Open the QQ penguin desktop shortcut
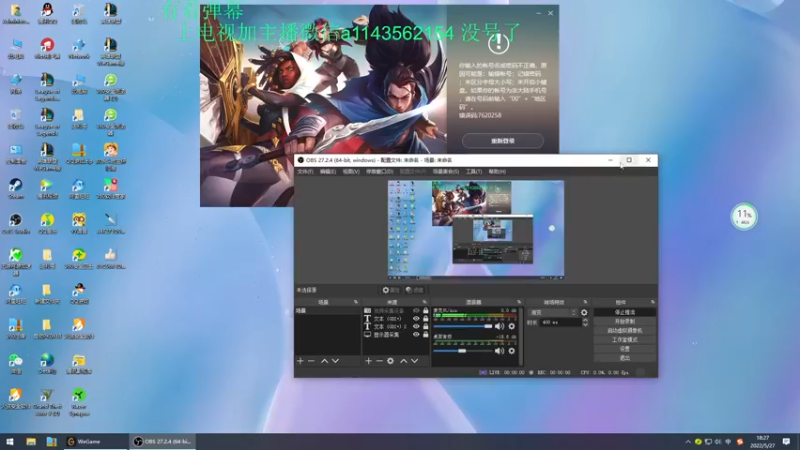 (x=47, y=13)
